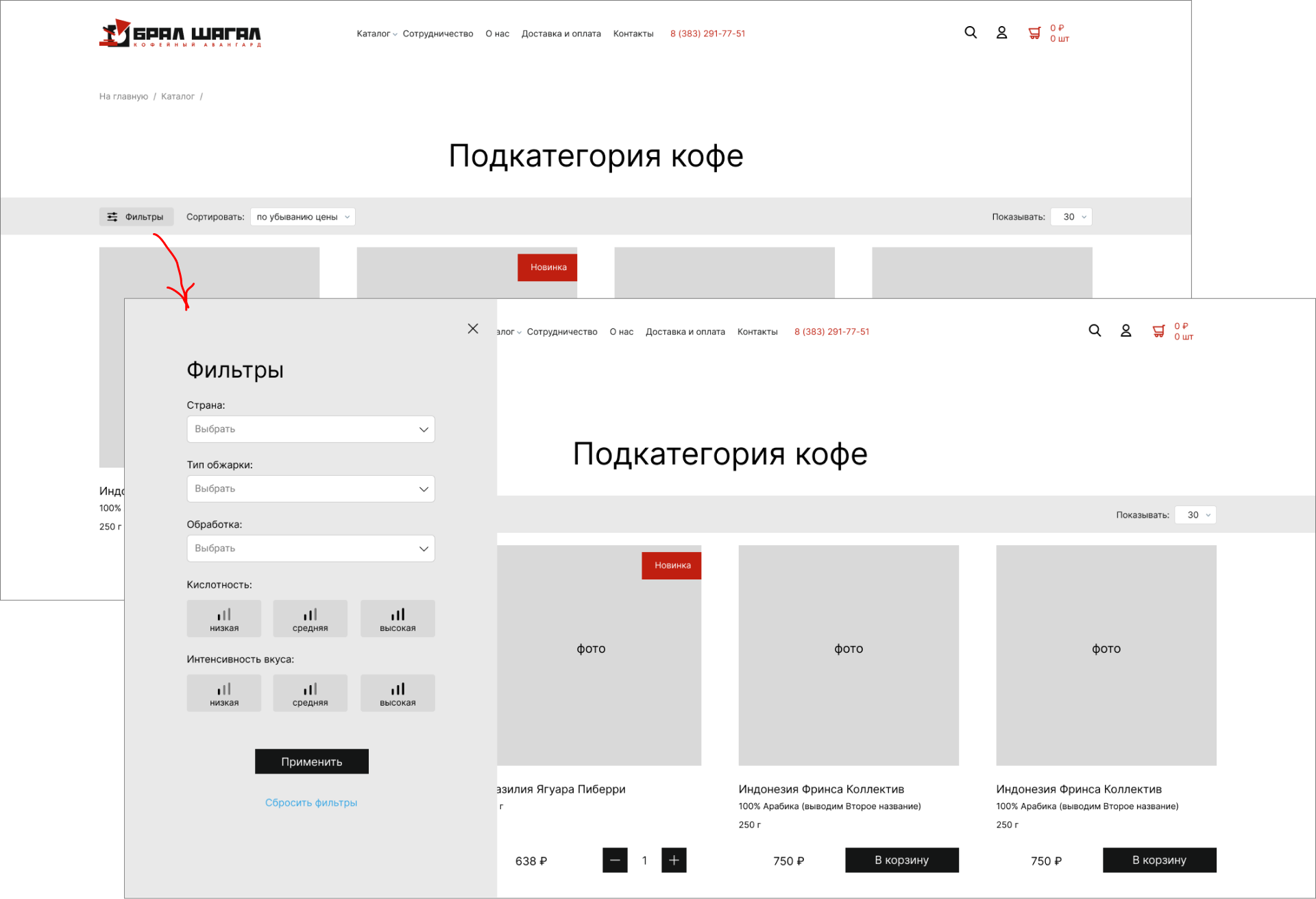Open cart icon in lower page header
Screen dimensions: 1316x899
tap(1158, 331)
